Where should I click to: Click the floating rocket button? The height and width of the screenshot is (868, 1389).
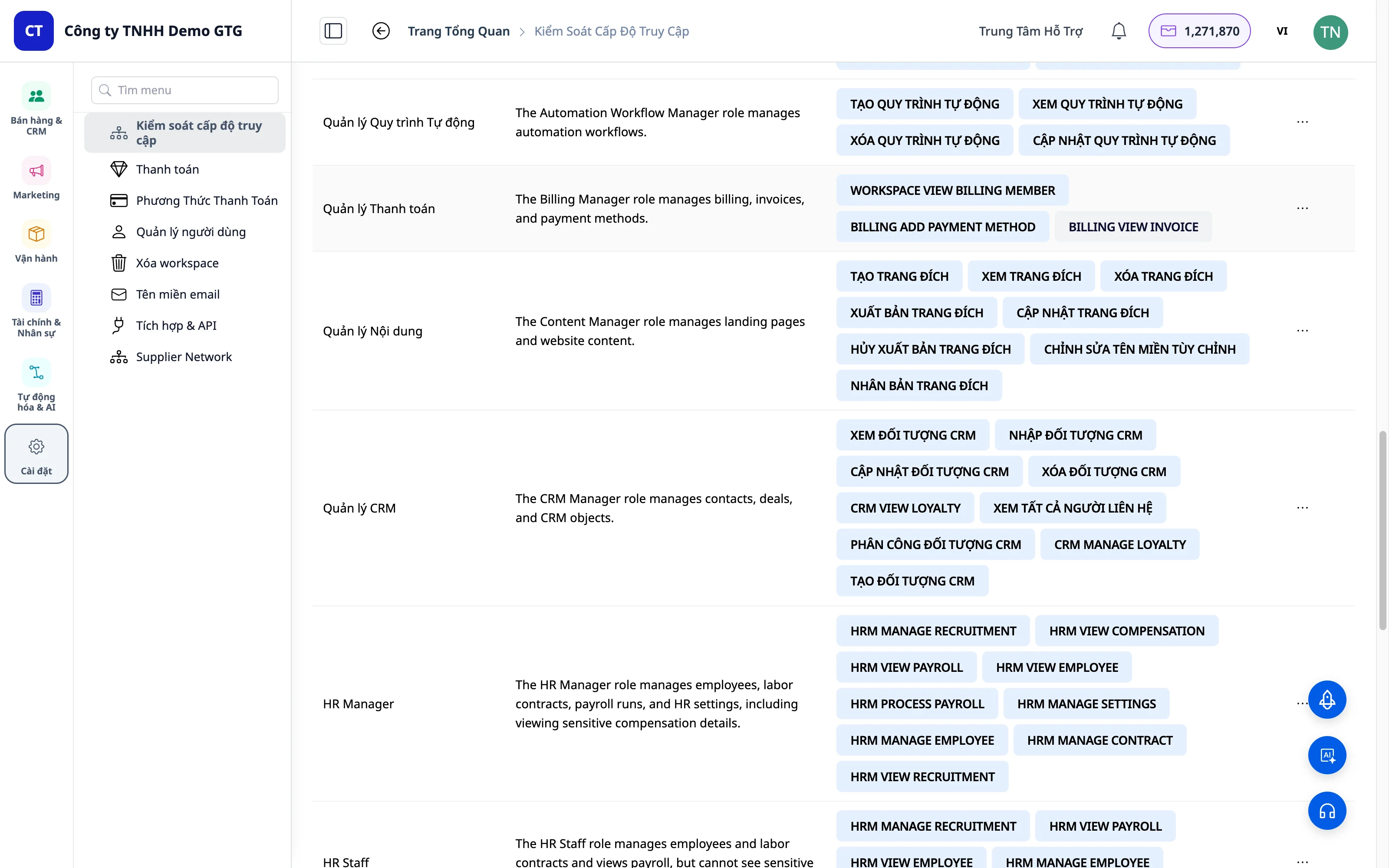(1327, 699)
